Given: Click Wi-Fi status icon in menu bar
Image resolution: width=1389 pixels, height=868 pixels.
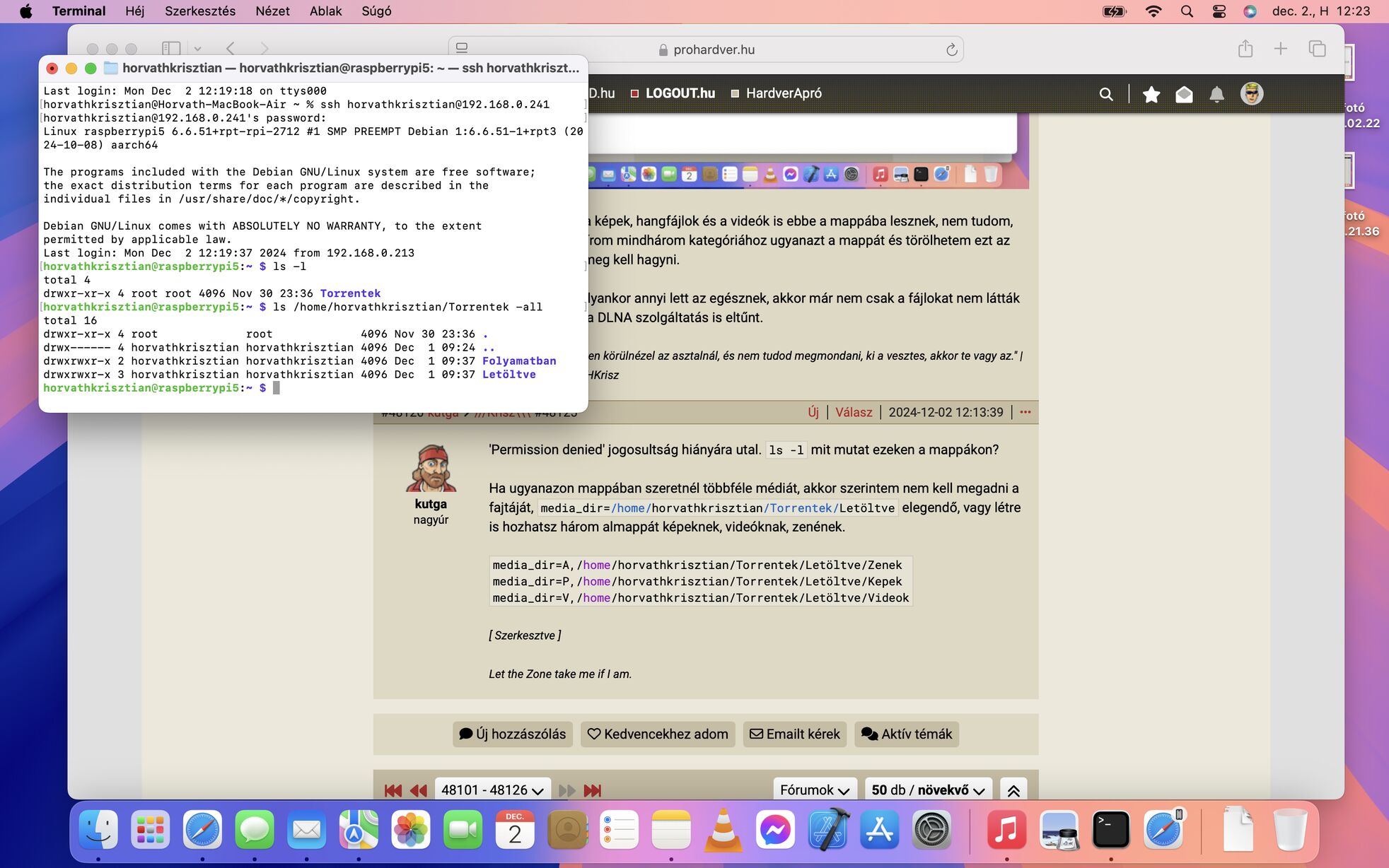Looking at the screenshot, I should tap(1153, 11).
